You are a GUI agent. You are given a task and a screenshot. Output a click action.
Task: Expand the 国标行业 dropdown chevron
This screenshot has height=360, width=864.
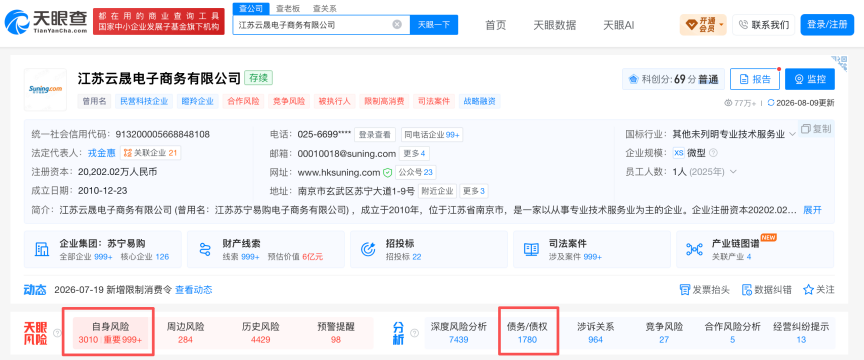pos(792,134)
